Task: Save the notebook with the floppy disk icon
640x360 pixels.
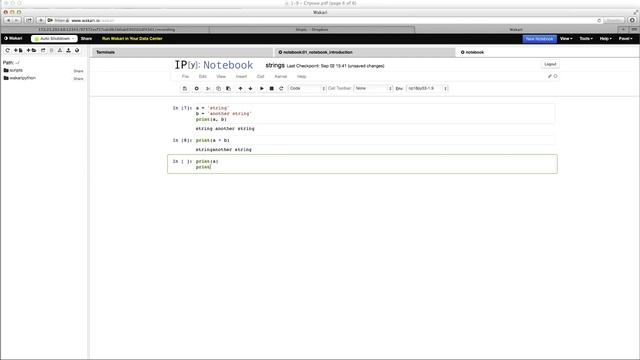Action: [185, 89]
